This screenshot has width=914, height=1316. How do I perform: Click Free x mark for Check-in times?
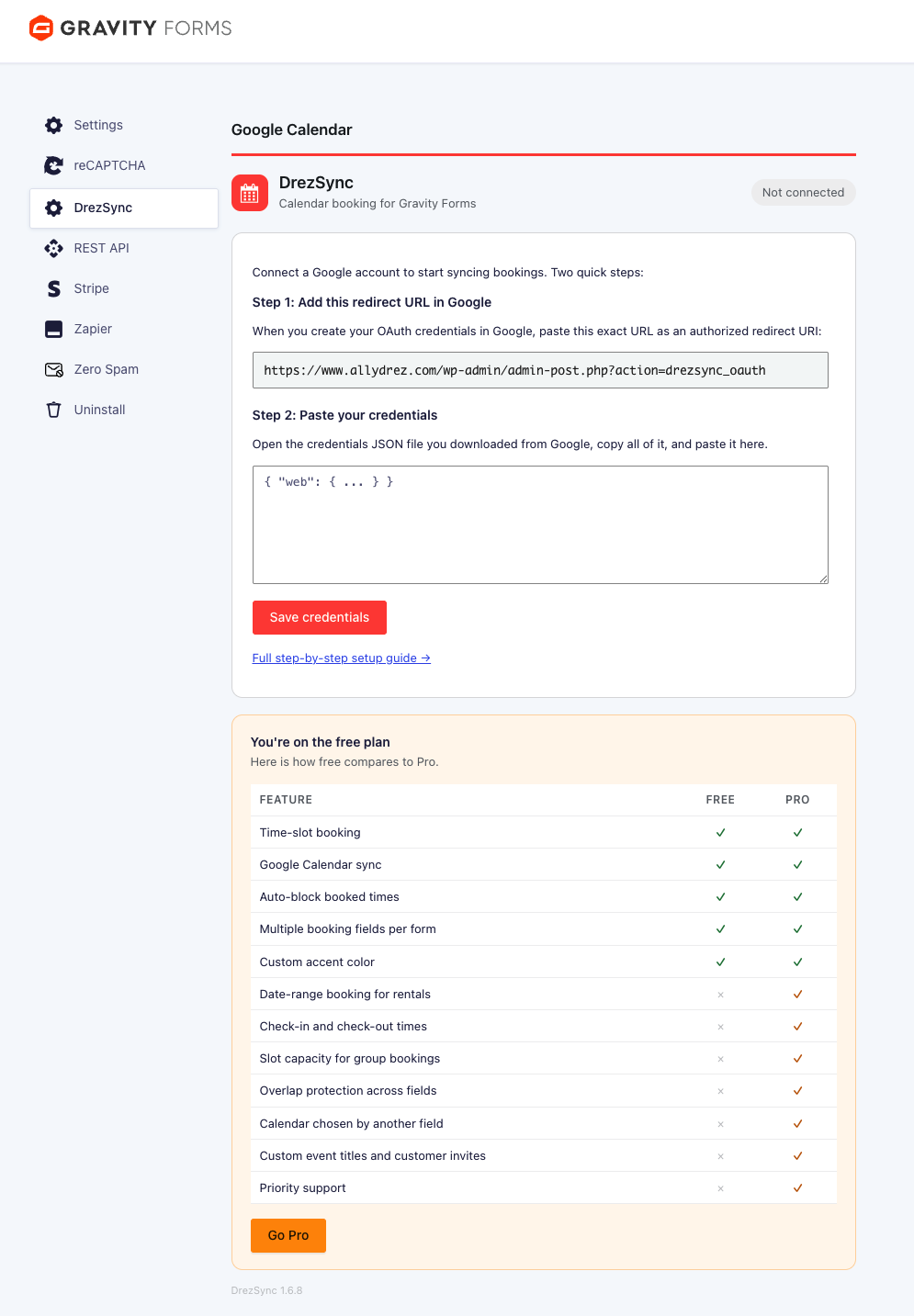point(720,1027)
